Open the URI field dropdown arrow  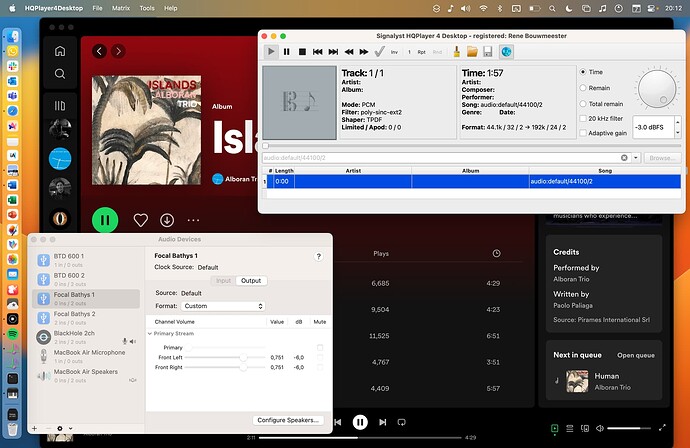point(636,158)
